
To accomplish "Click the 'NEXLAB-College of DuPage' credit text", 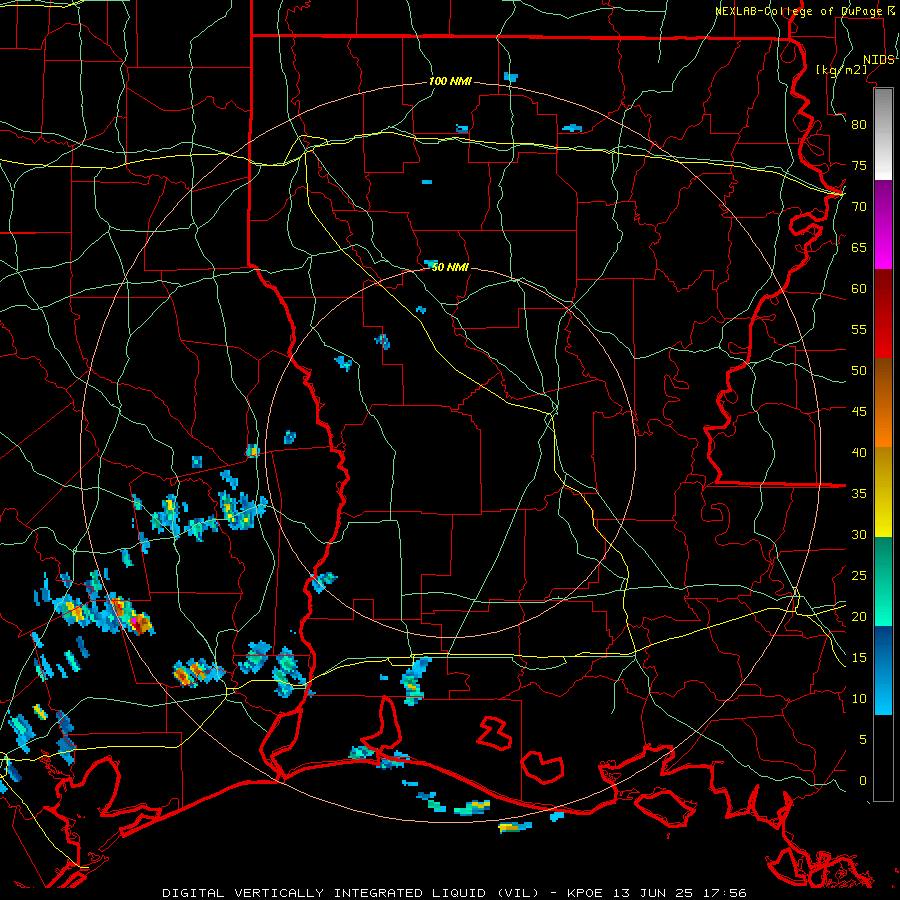I will [800, 11].
